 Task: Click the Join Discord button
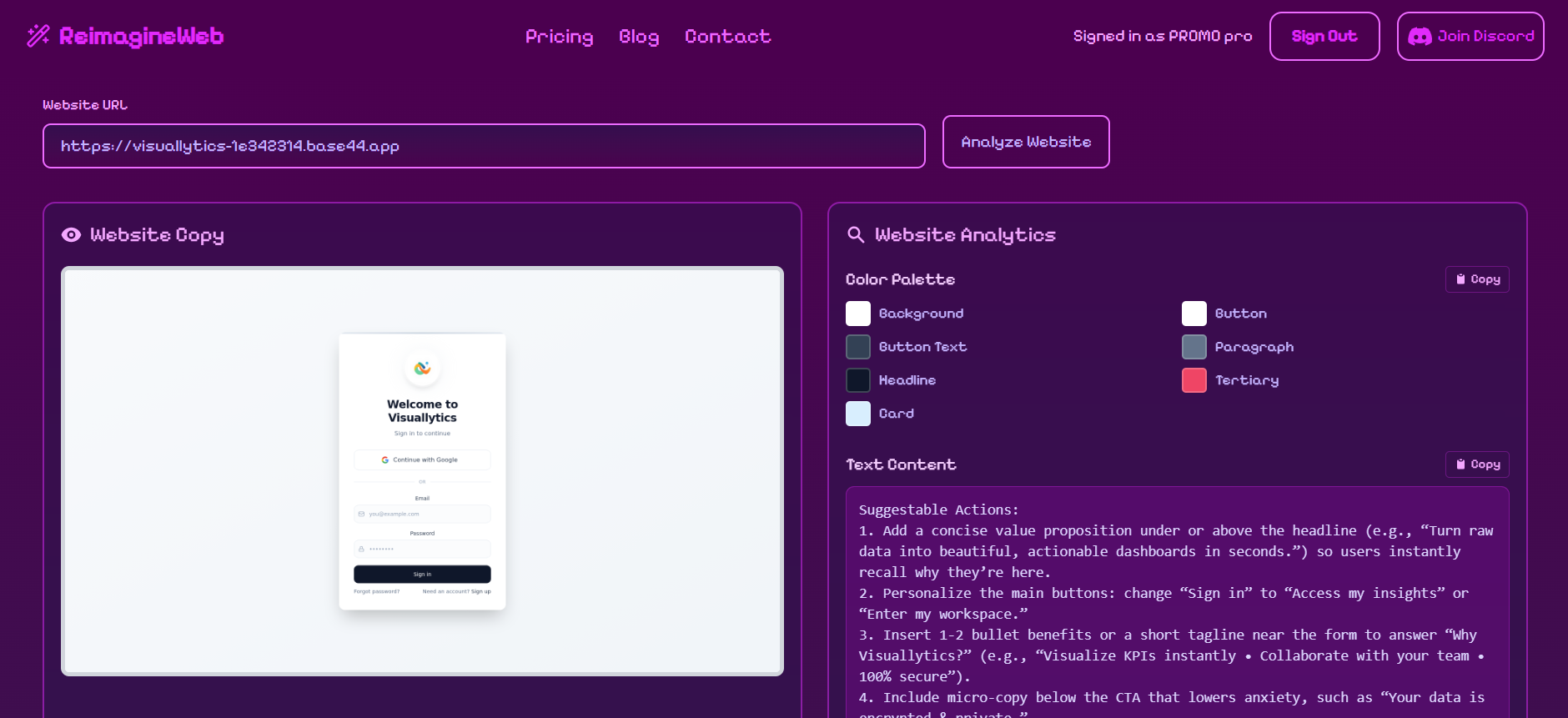point(1470,37)
